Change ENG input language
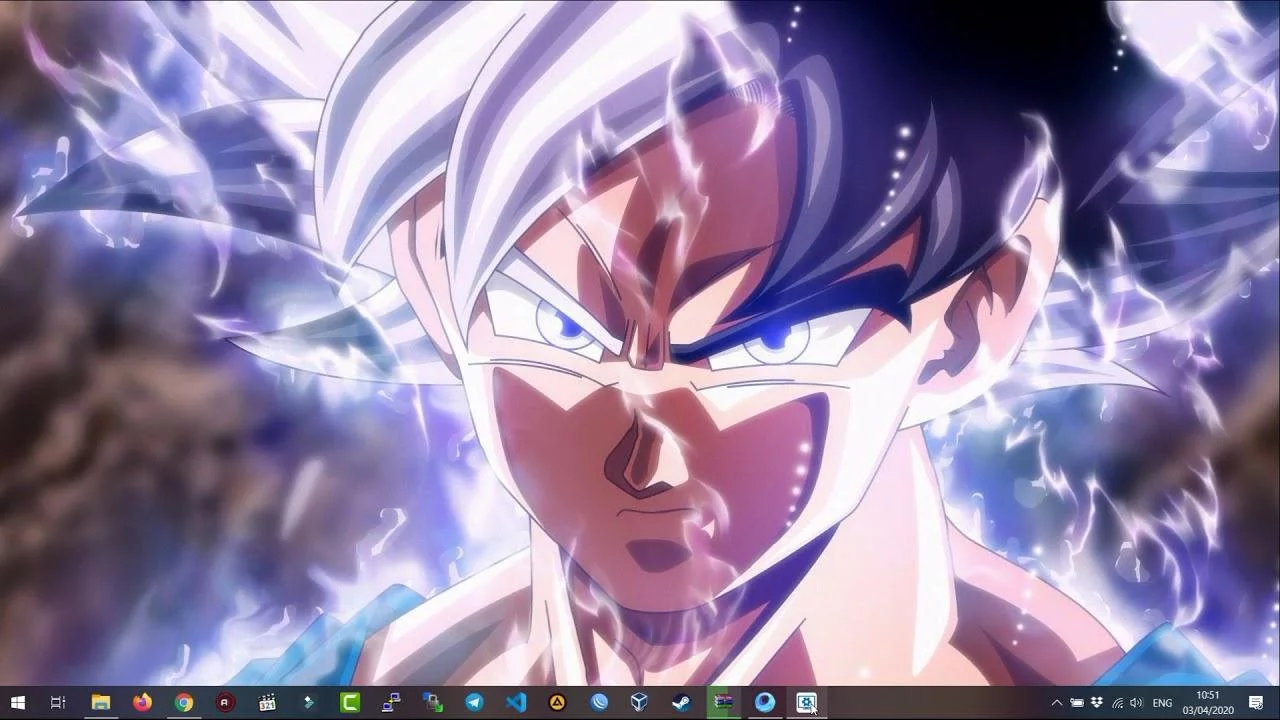Image resolution: width=1280 pixels, height=720 pixels. pyautogui.click(x=1162, y=703)
